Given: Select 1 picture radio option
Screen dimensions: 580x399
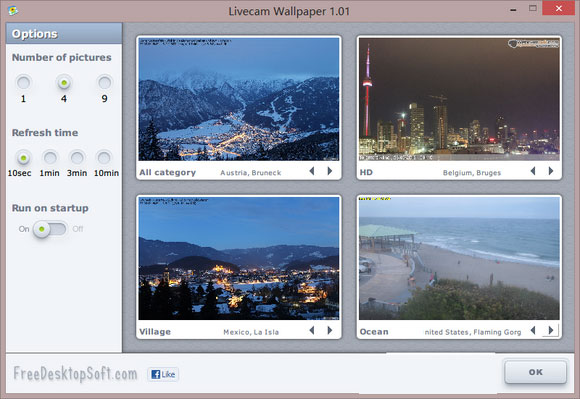Looking at the screenshot, I should [x=23, y=82].
